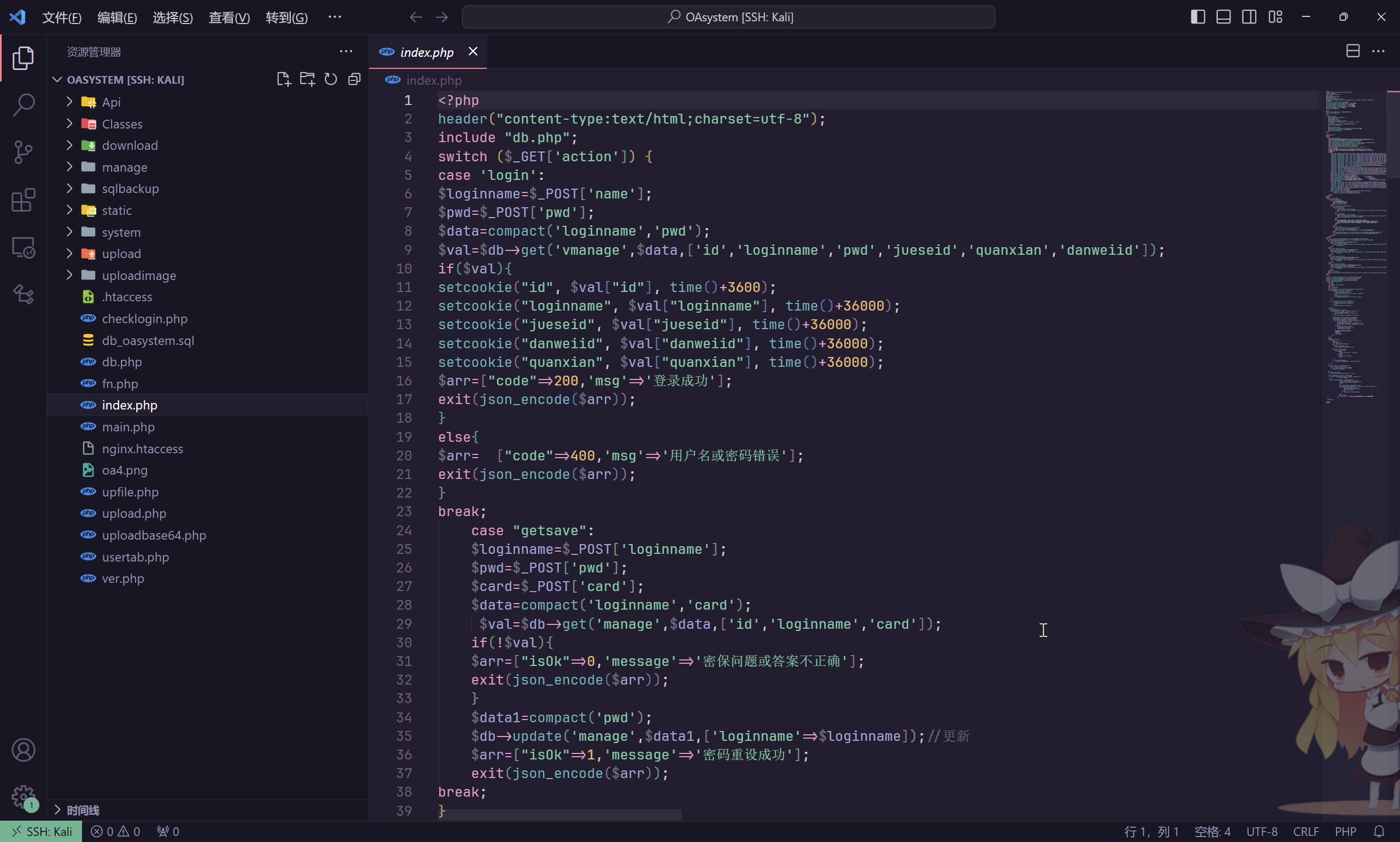
Task: Open ver.php in the file tree
Action: [x=207, y=578]
